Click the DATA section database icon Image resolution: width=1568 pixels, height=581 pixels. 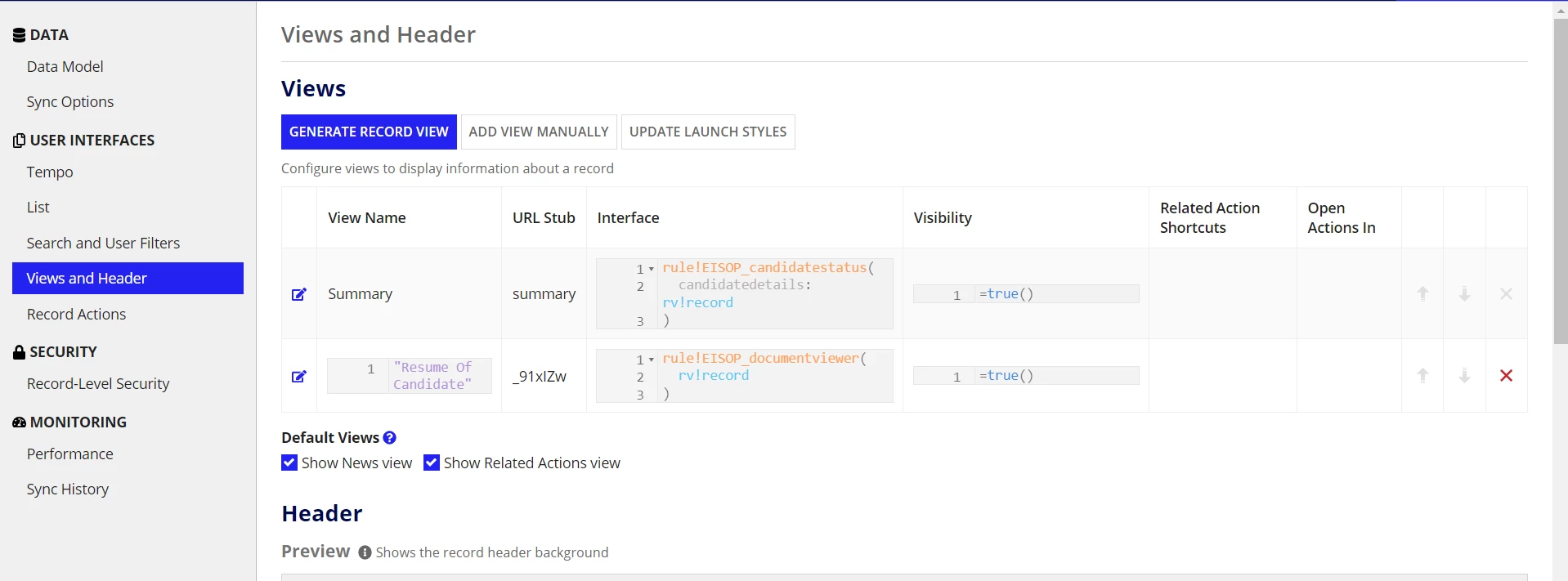pos(20,35)
